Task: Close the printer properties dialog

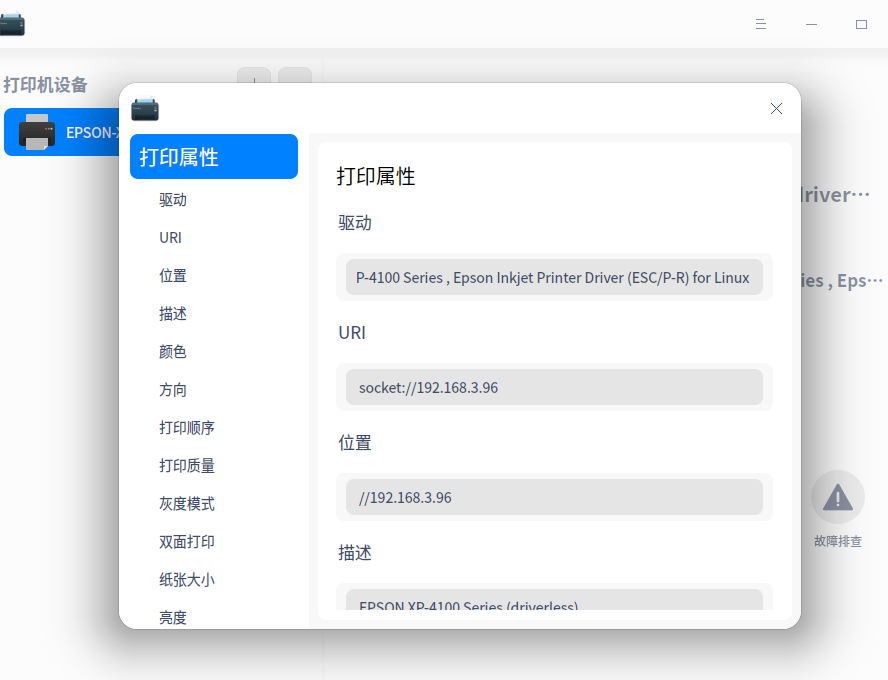Action: [776, 108]
